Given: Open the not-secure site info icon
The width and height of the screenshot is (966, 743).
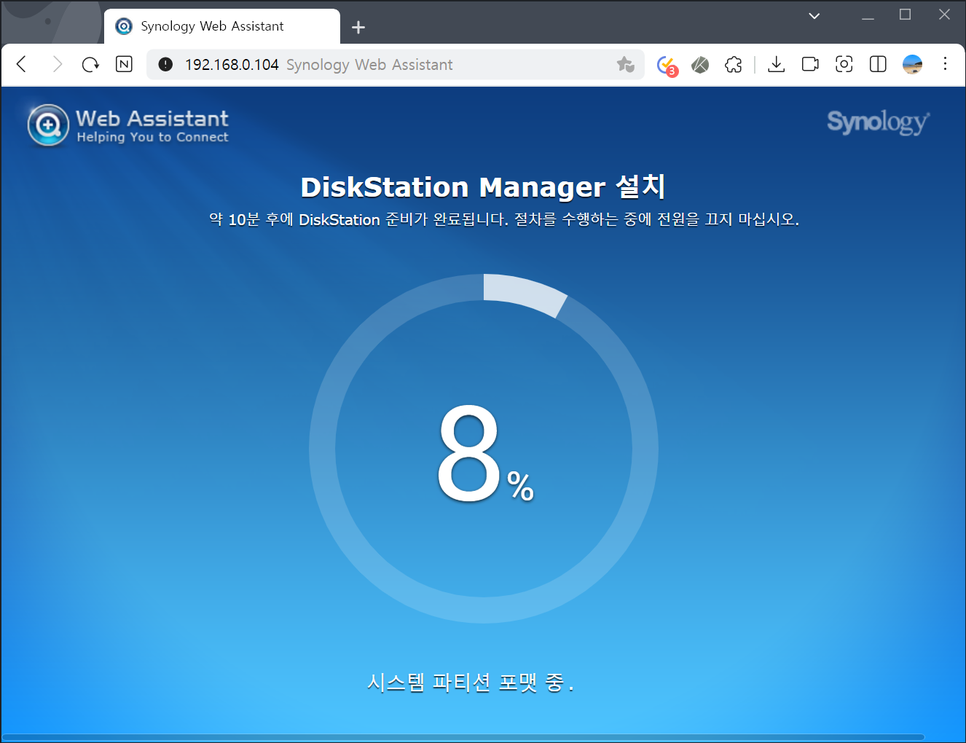Looking at the screenshot, I should pyautogui.click(x=165, y=64).
